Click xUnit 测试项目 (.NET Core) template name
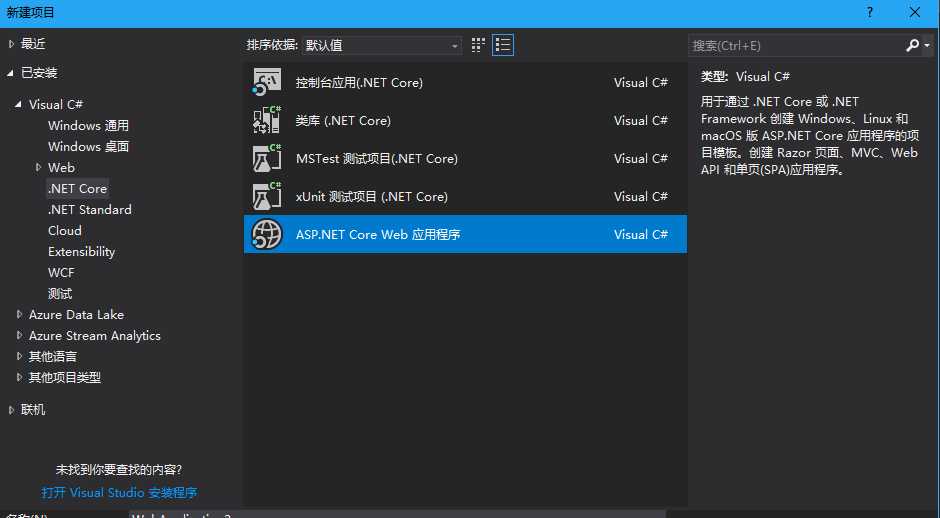 [372, 197]
